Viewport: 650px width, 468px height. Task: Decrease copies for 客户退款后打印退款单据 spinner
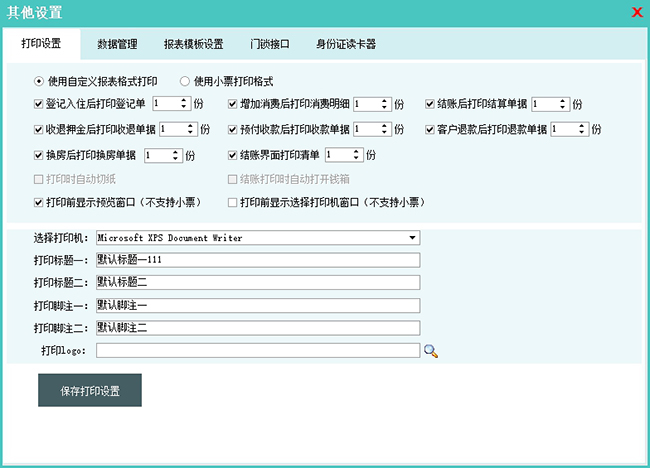coord(582,132)
